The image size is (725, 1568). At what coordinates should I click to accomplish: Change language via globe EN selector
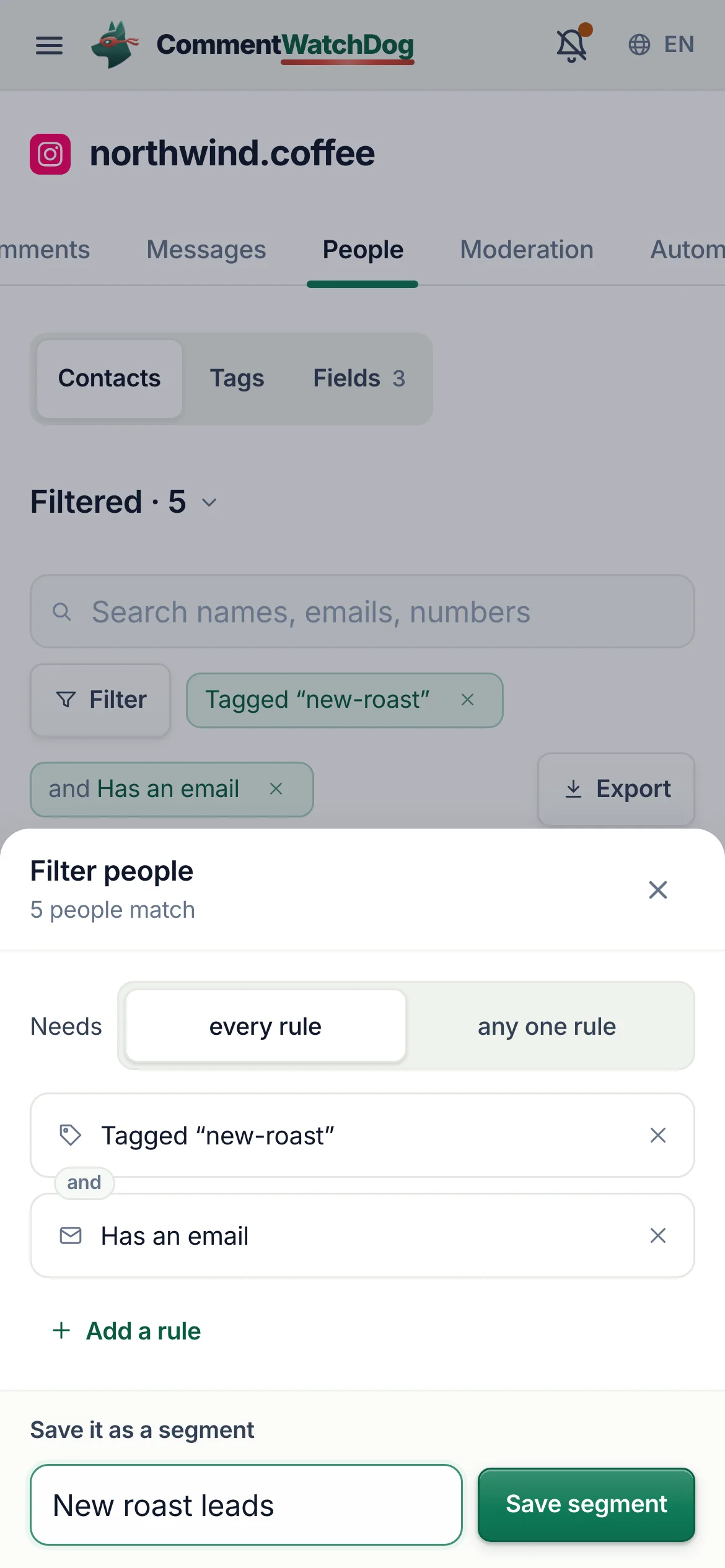tap(661, 45)
